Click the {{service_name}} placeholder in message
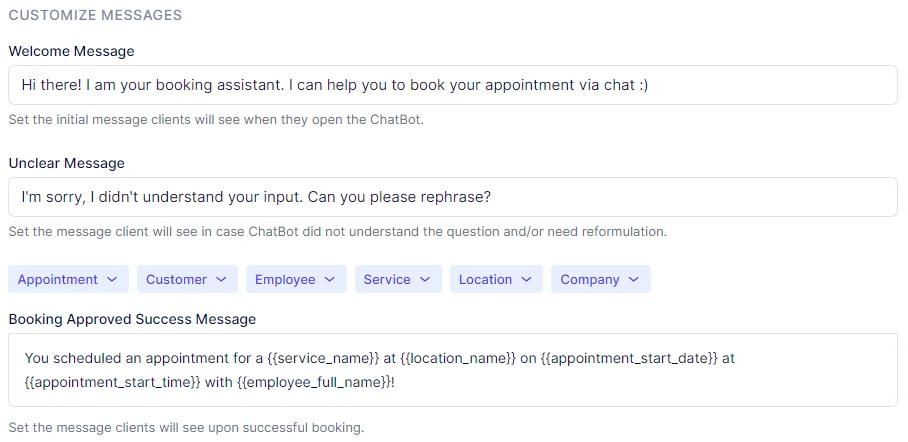908x442 pixels. tap(321, 358)
